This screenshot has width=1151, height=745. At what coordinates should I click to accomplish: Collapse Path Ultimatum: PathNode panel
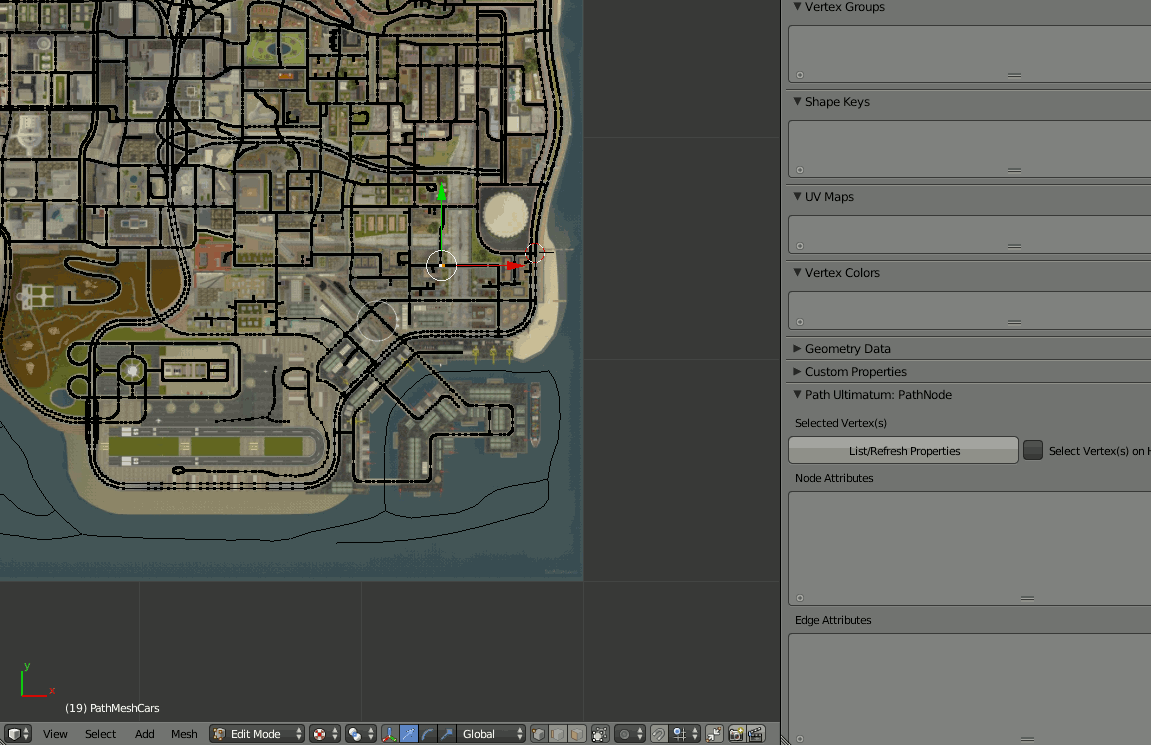(797, 394)
